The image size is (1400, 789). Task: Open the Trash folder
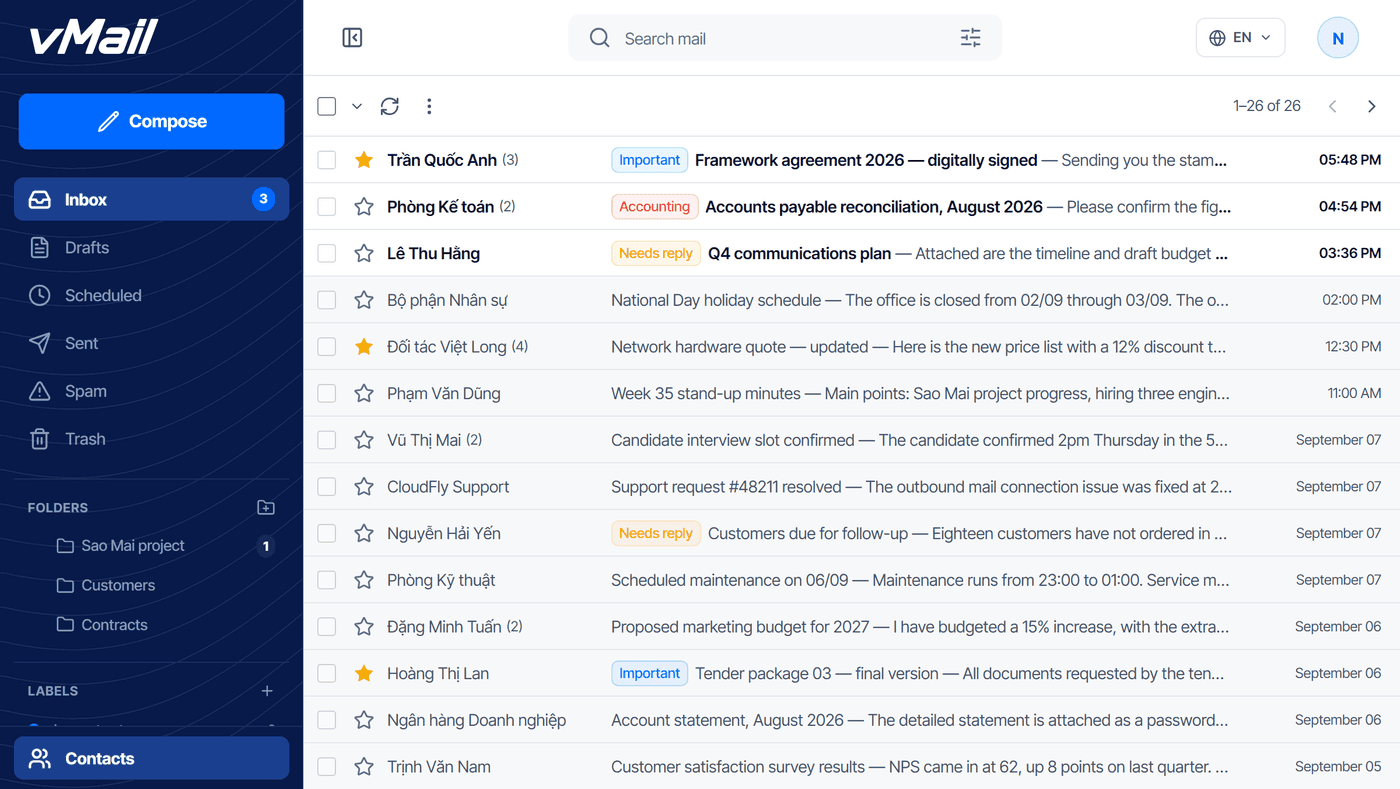pyautogui.click(x=152, y=439)
